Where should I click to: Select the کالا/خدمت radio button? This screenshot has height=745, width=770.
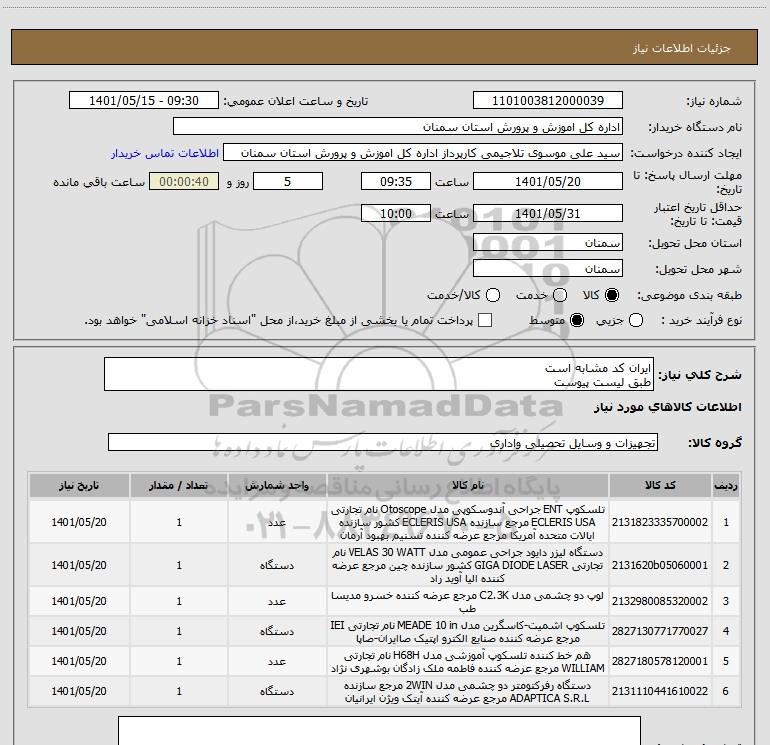pyautogui.click(x=493, y=295)
